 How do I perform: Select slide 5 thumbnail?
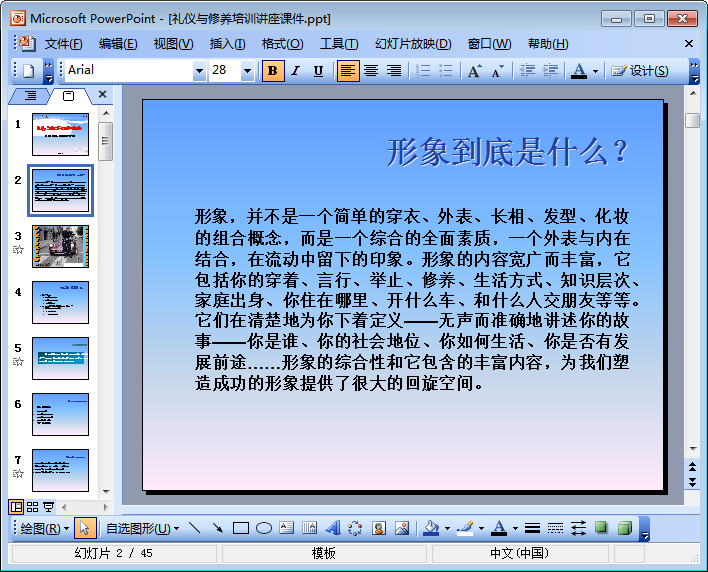point(61,358)
